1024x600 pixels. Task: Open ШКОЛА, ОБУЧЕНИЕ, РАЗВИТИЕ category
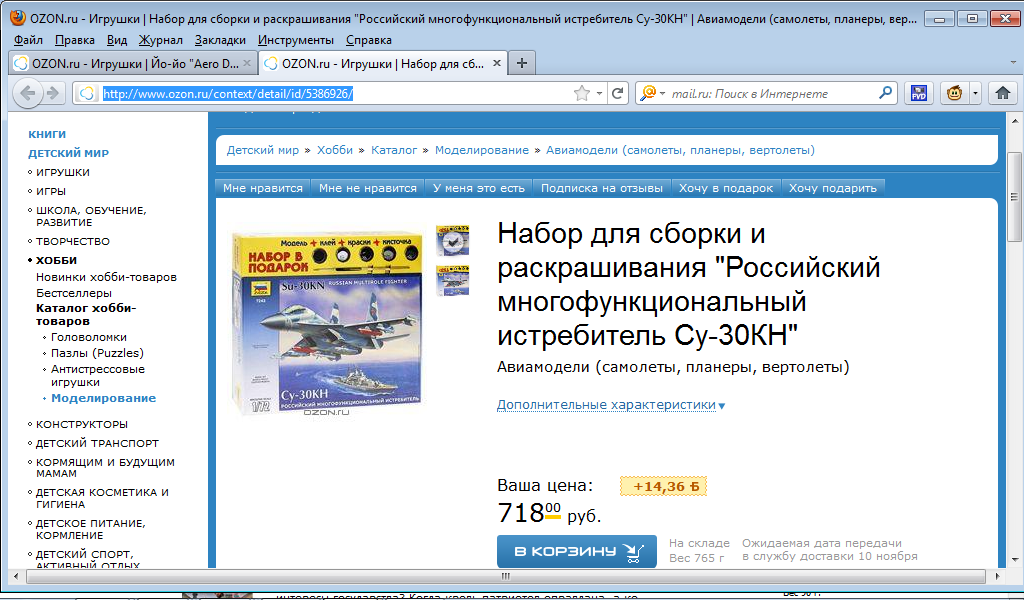(91, 216)
